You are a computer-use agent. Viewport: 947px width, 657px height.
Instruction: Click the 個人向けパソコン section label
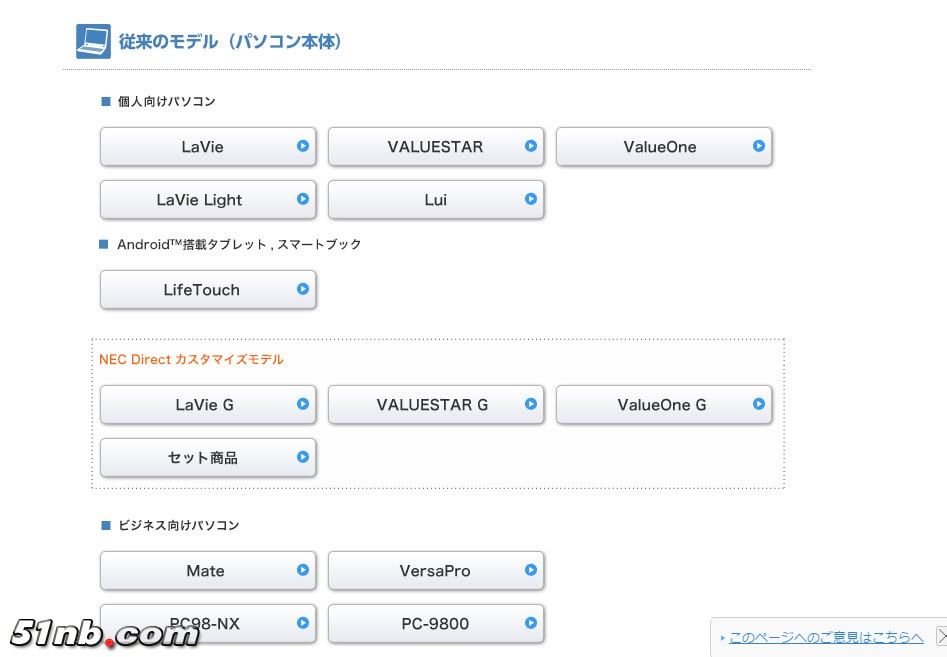click(x=166, y=101)
